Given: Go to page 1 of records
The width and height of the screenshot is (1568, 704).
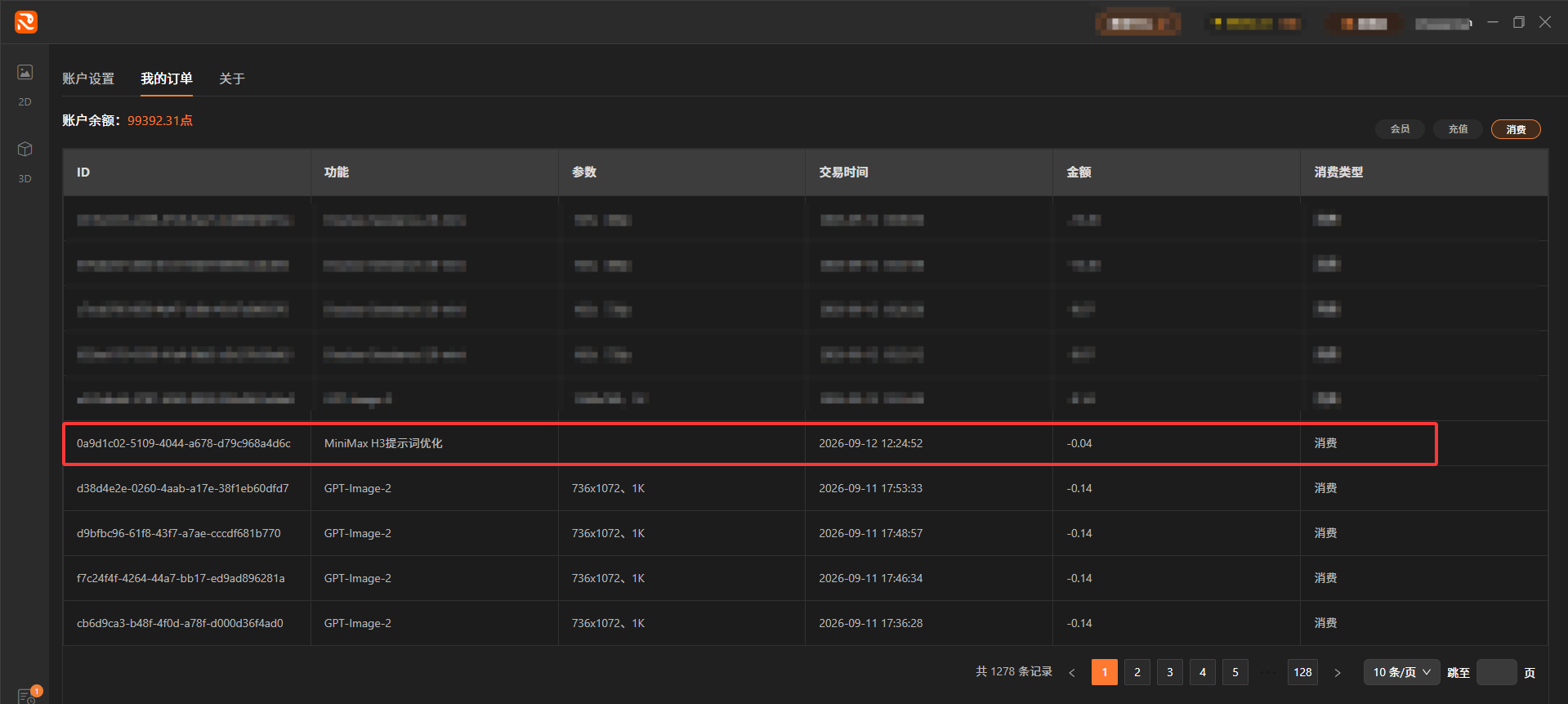Looking at the screenshot, I should click(1105, 672).
